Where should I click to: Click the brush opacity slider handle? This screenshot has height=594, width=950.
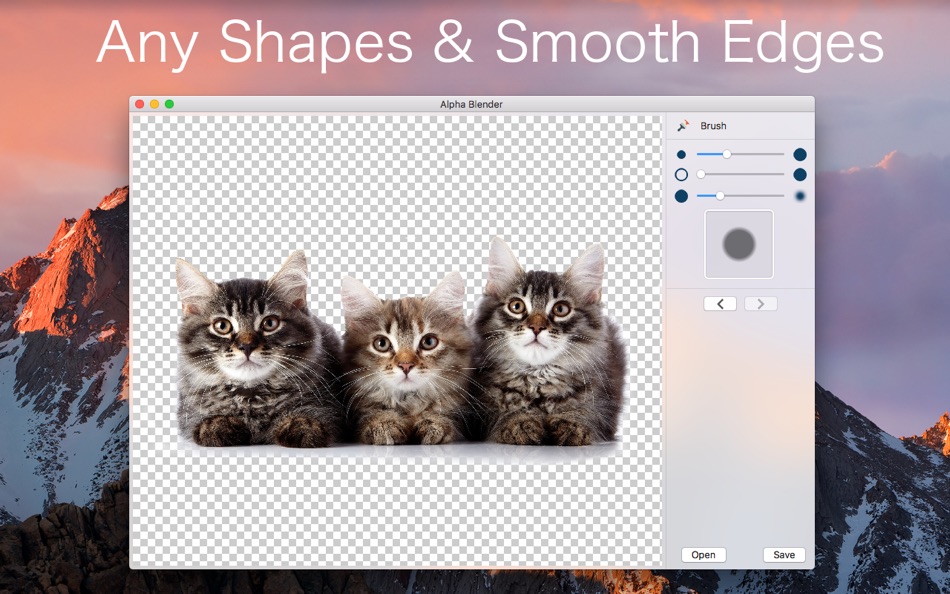(x=701, y=175)
